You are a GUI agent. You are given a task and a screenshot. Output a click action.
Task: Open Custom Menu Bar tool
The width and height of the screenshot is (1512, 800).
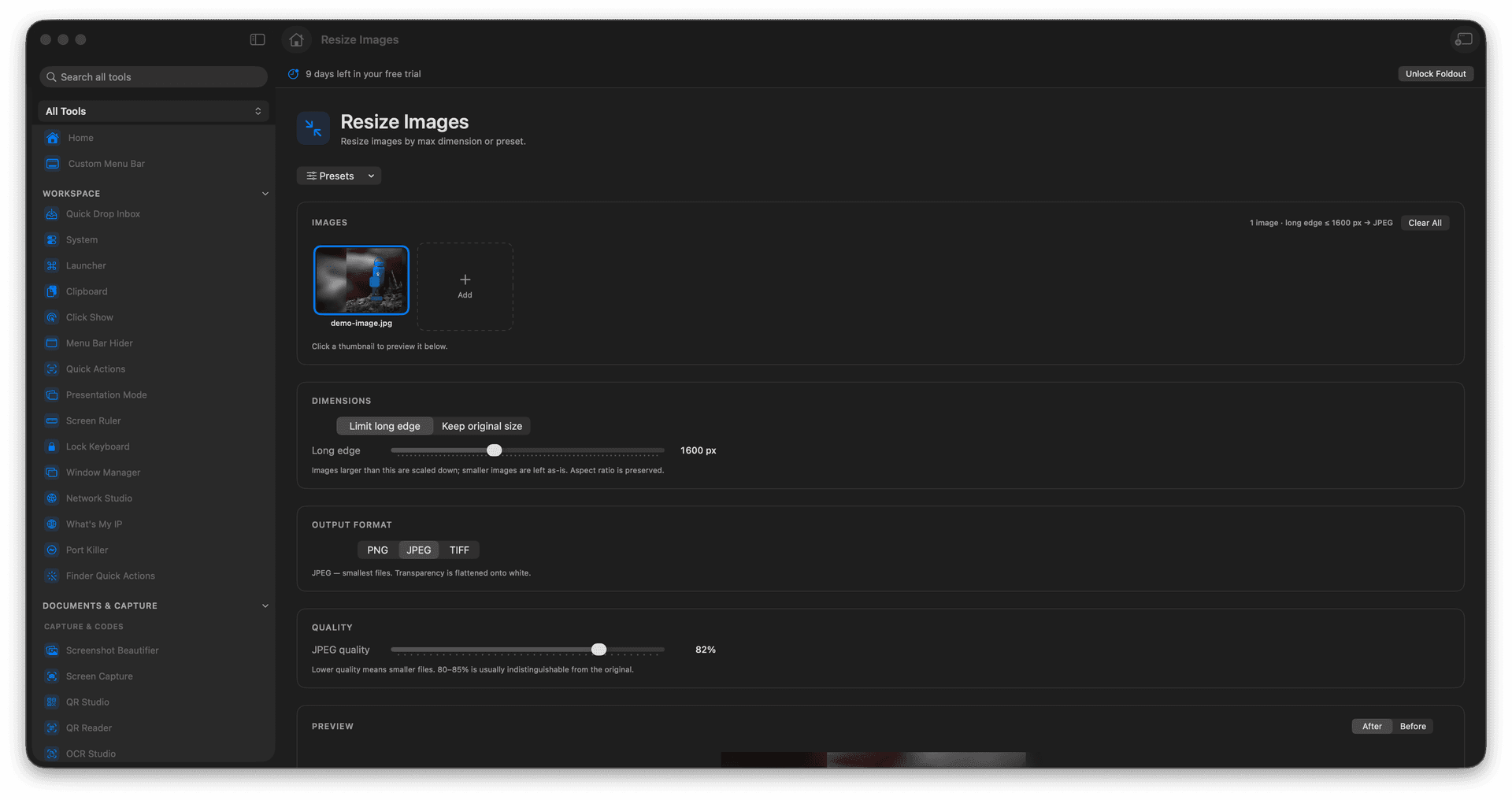[154, 164]
